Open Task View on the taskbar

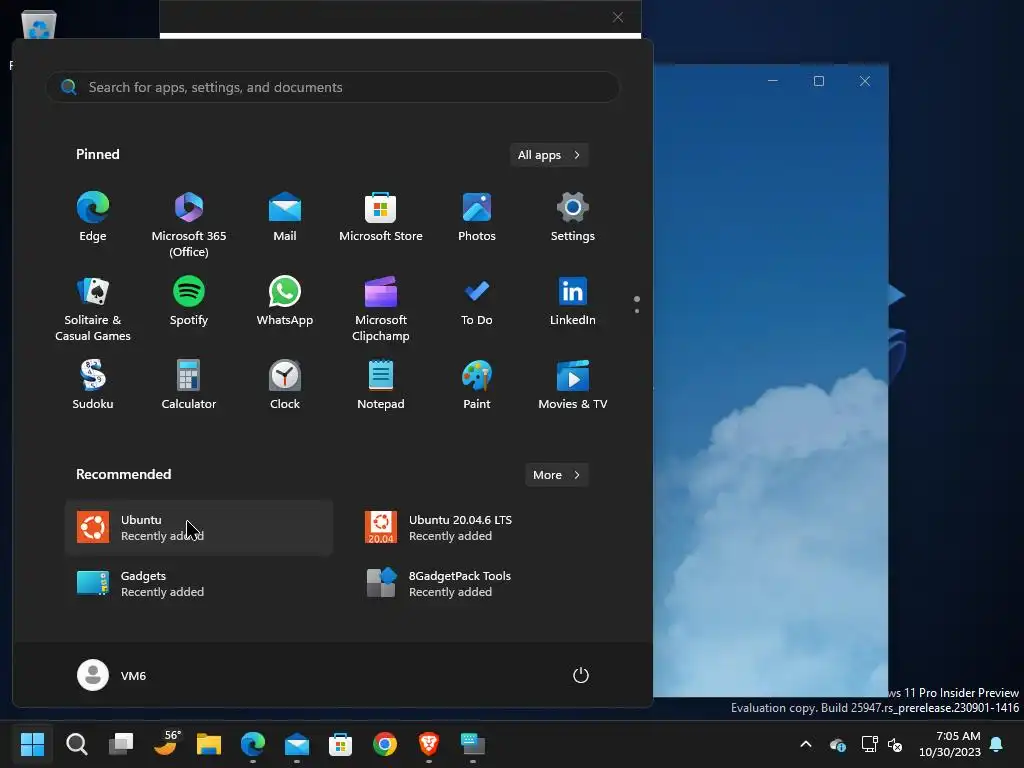point(121,744)
